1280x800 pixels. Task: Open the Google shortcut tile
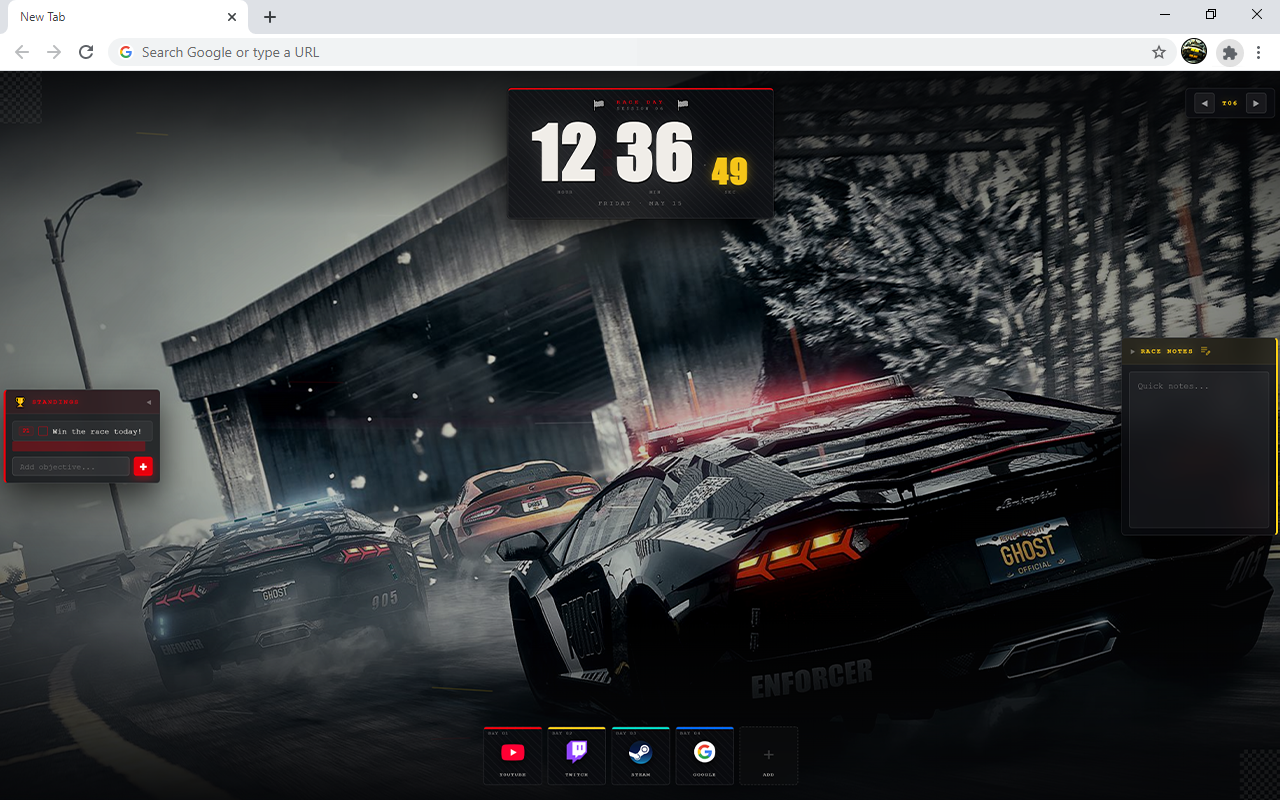click(x=704, y=756)
